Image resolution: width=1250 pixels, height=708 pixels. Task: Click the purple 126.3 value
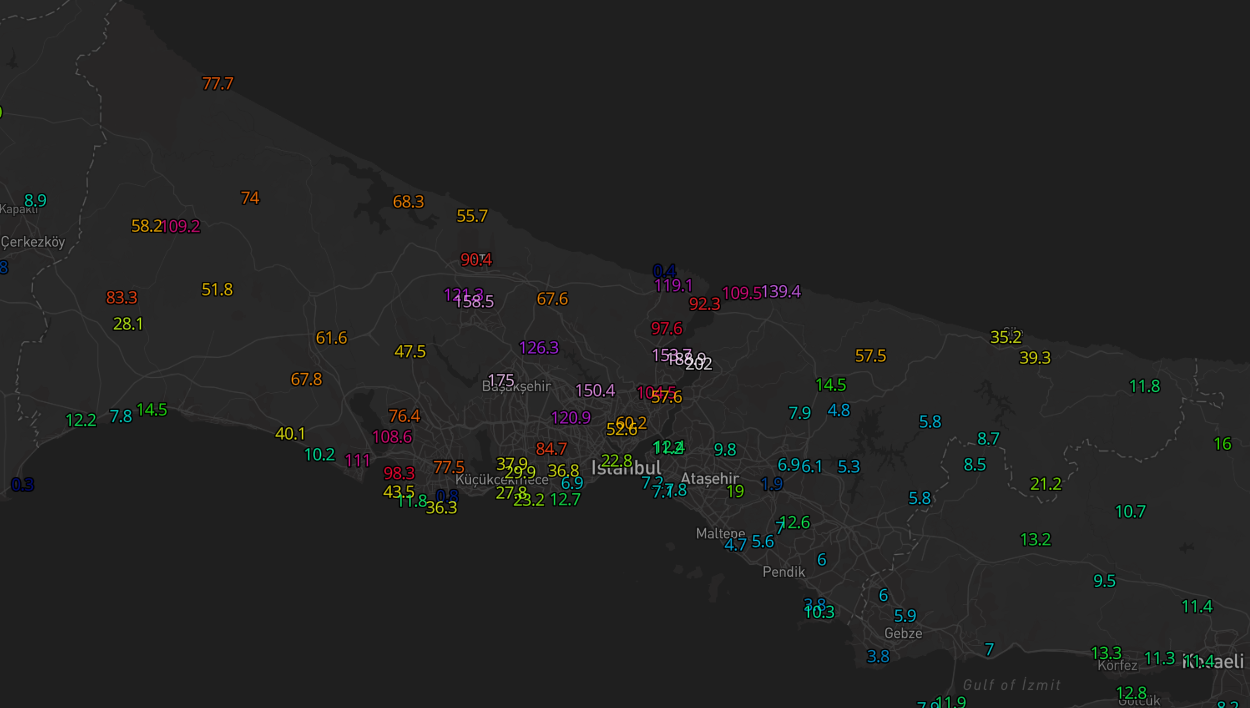[x=538, y=347]
